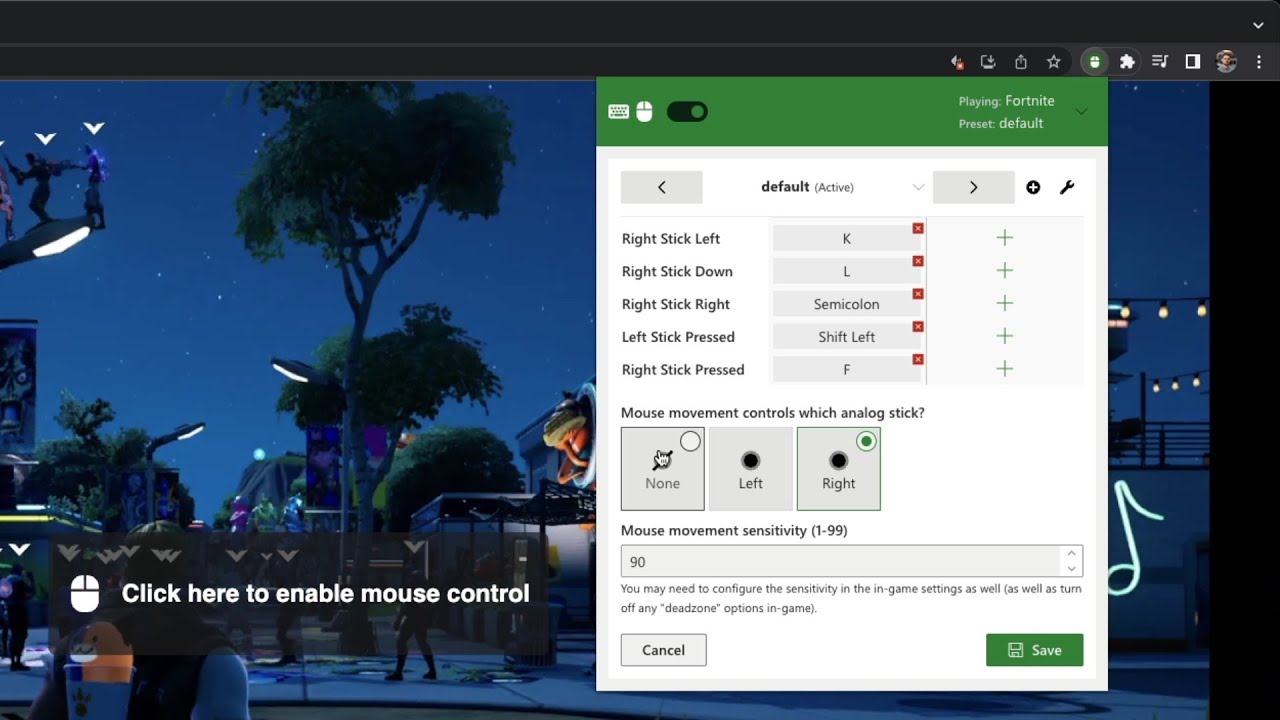The image size is (1280, 720).
Task: Click here to enable mouse control overlay
Action: tap(301, 594)
